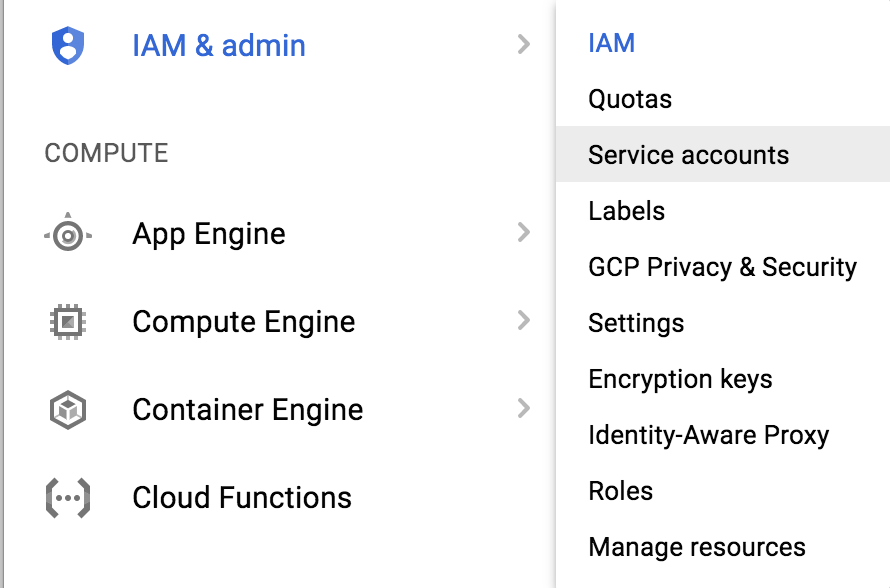Open Encryption keys entry
The image size is (890, 588).
tap(680, 380)
